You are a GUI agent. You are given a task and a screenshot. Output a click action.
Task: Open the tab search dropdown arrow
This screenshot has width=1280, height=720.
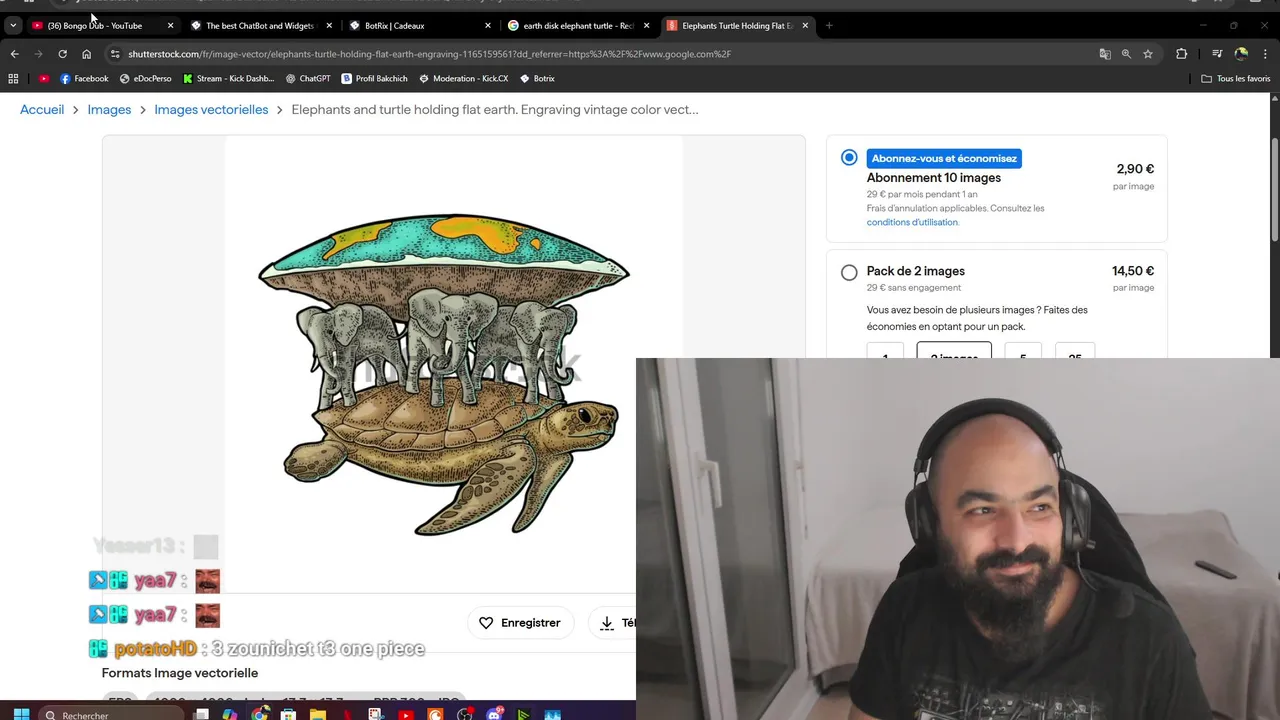click(x=13, y=25)
